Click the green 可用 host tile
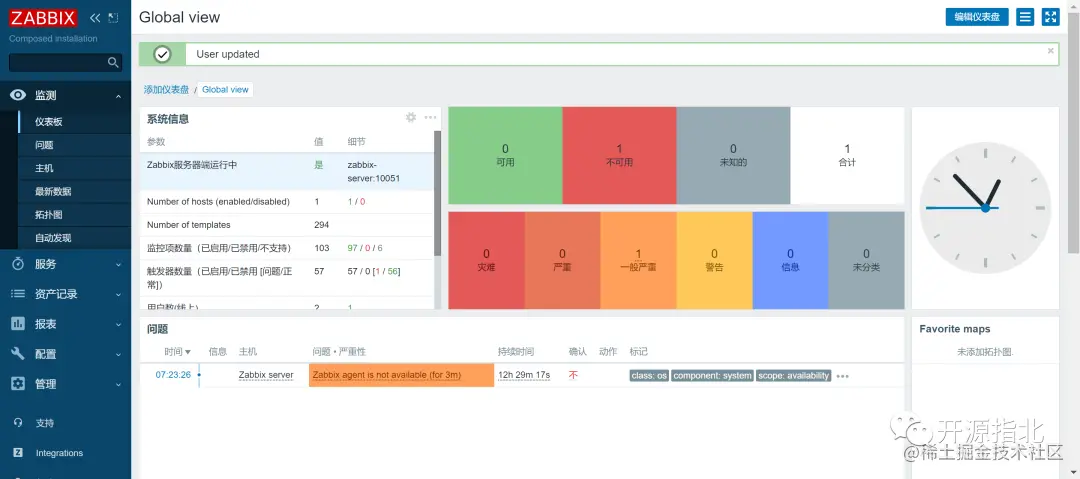The height and width of the screenshot is (479, 1080). point(505,155)
